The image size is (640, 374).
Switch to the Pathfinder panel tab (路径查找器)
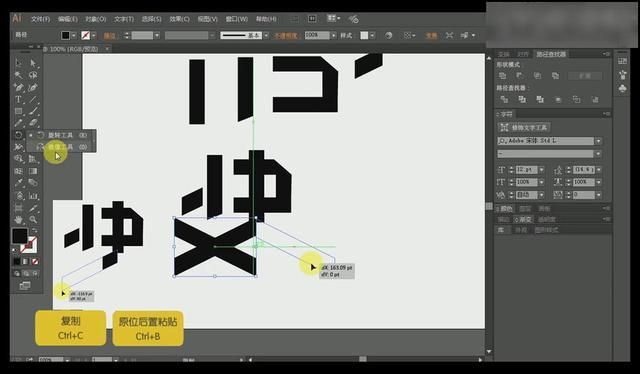[551, 54]
